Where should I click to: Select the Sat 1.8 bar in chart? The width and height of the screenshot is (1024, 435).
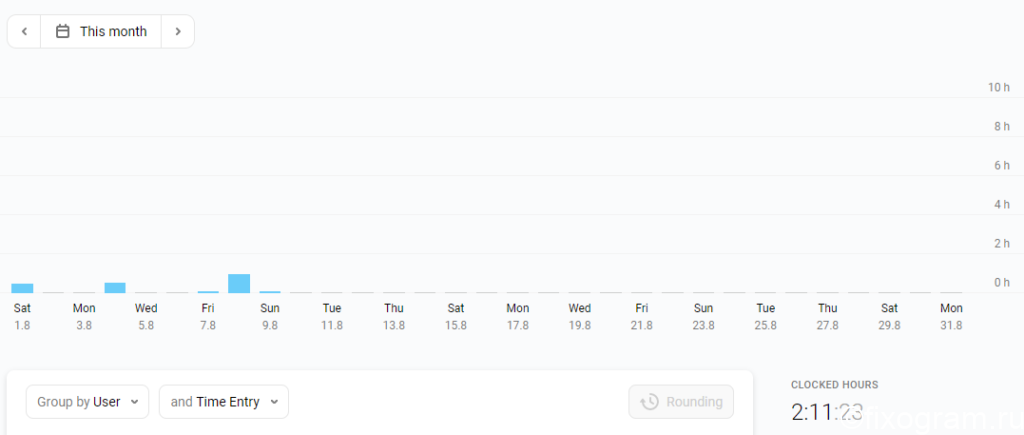click(22, 288)
